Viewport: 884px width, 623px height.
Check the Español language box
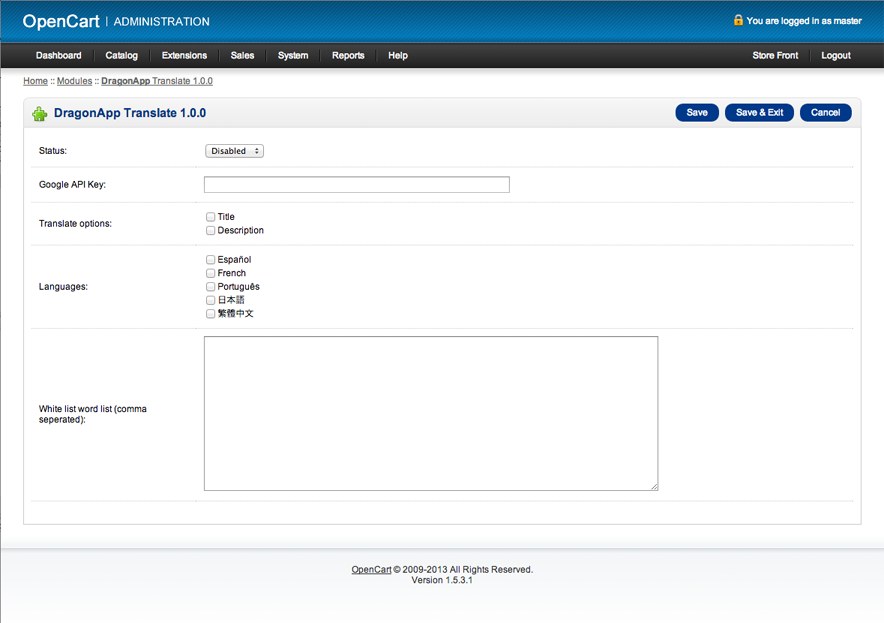(x=210, y=259)
